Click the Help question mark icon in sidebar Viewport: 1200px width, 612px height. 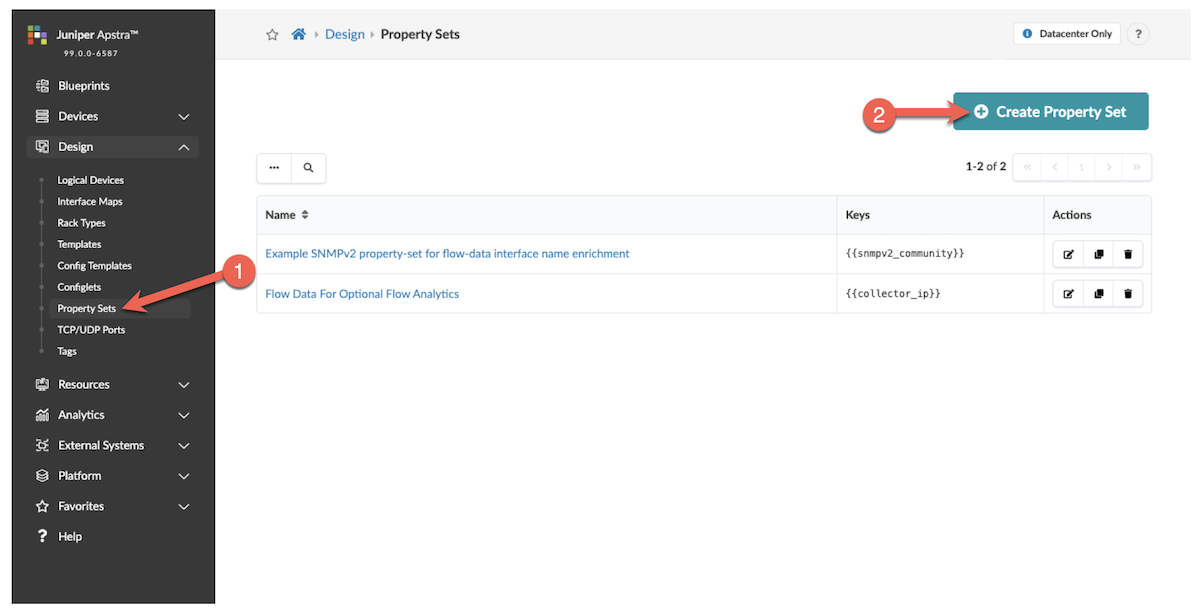pos(42,537)
